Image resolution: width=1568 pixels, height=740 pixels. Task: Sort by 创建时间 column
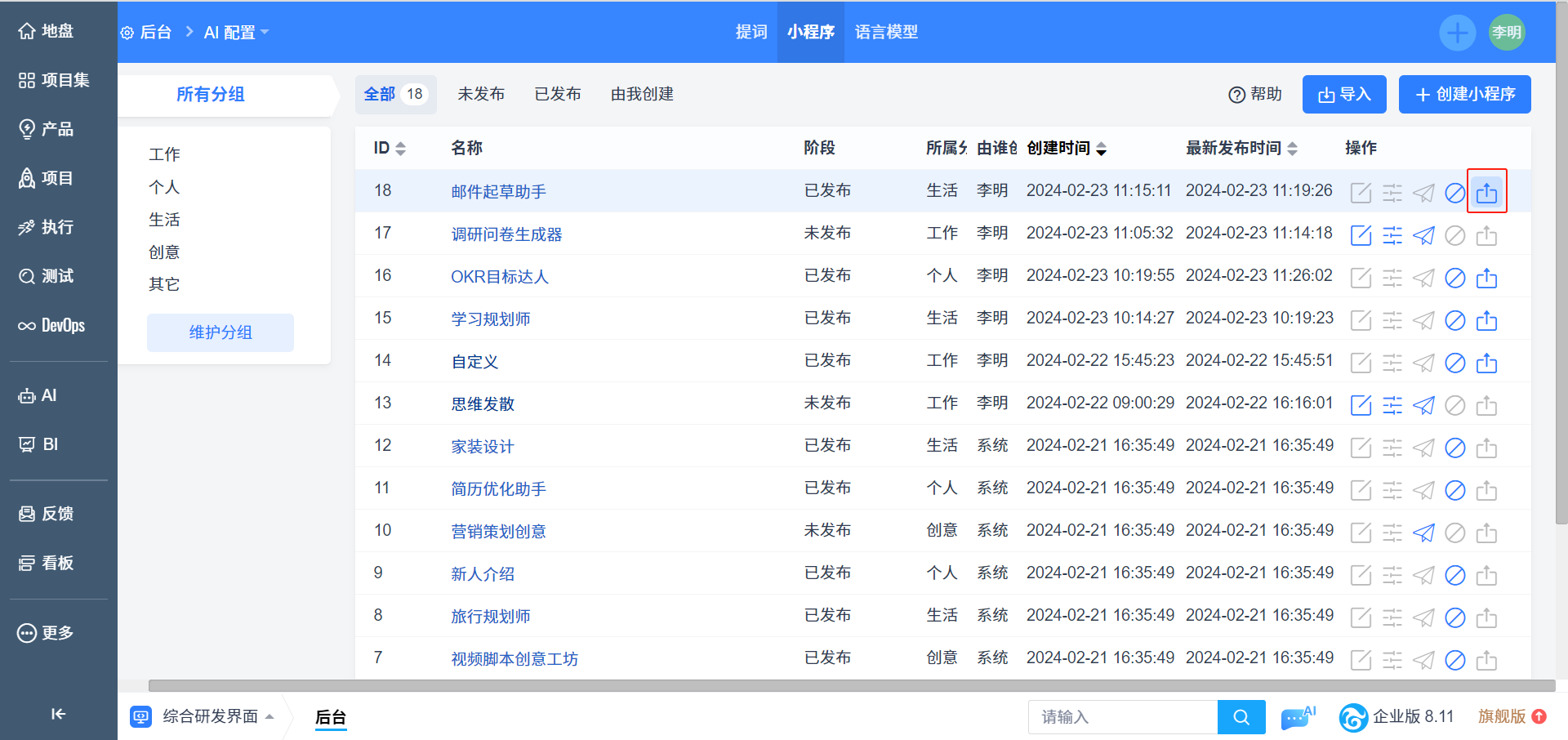click(x=1067, y=148)
